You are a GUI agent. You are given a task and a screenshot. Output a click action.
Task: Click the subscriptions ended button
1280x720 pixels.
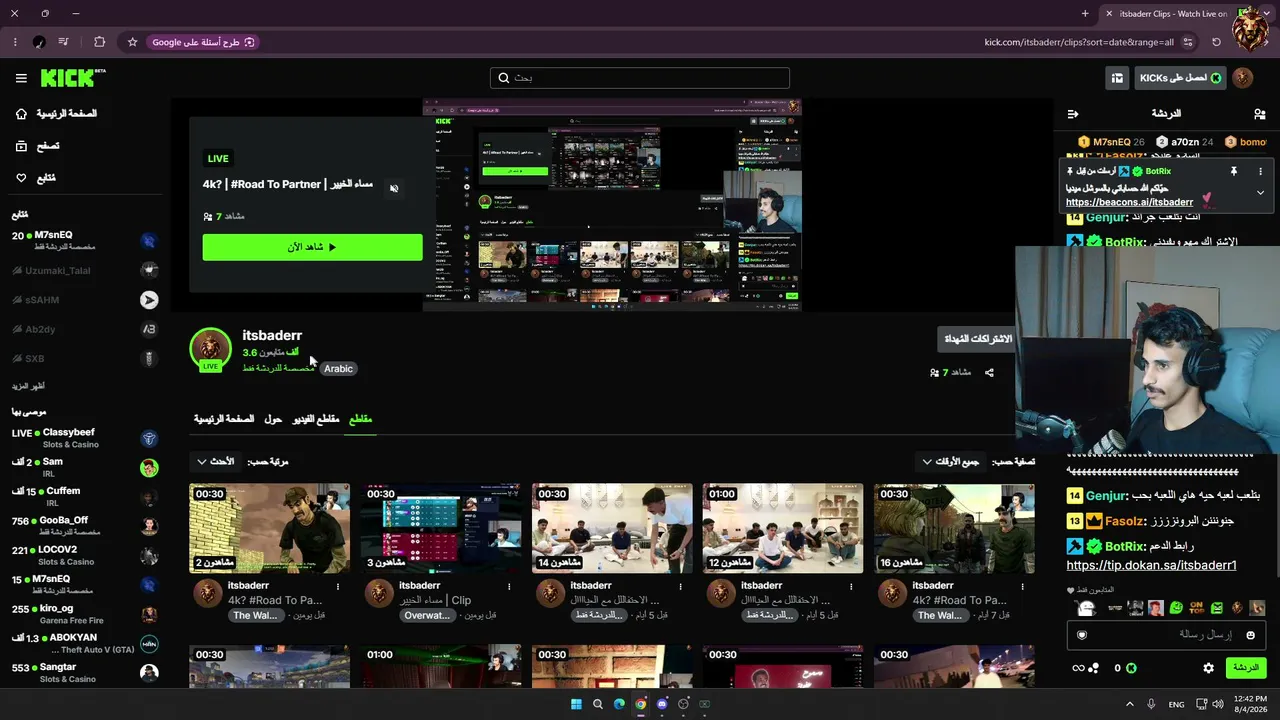978,339
